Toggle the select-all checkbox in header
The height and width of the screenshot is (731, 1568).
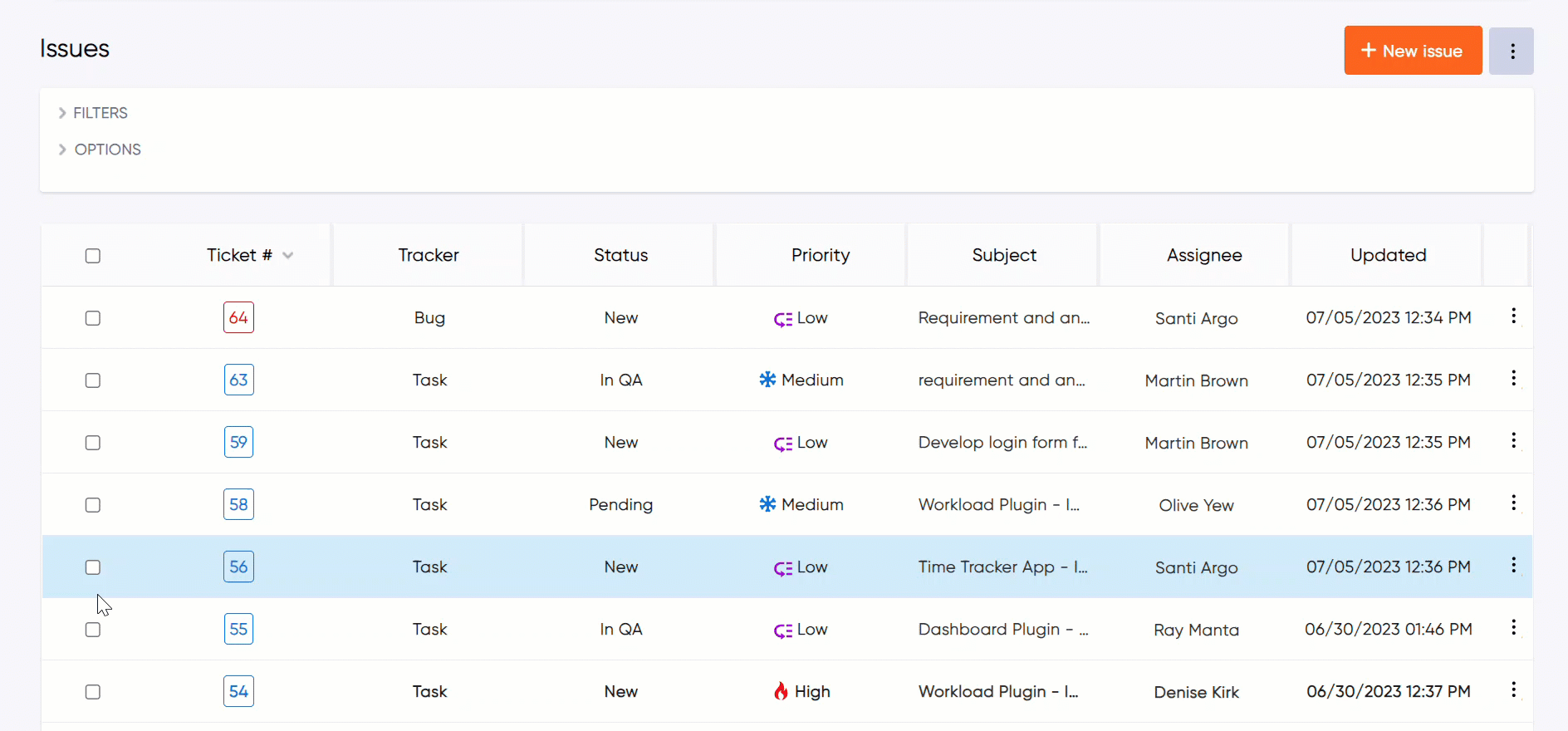[93, 256]
